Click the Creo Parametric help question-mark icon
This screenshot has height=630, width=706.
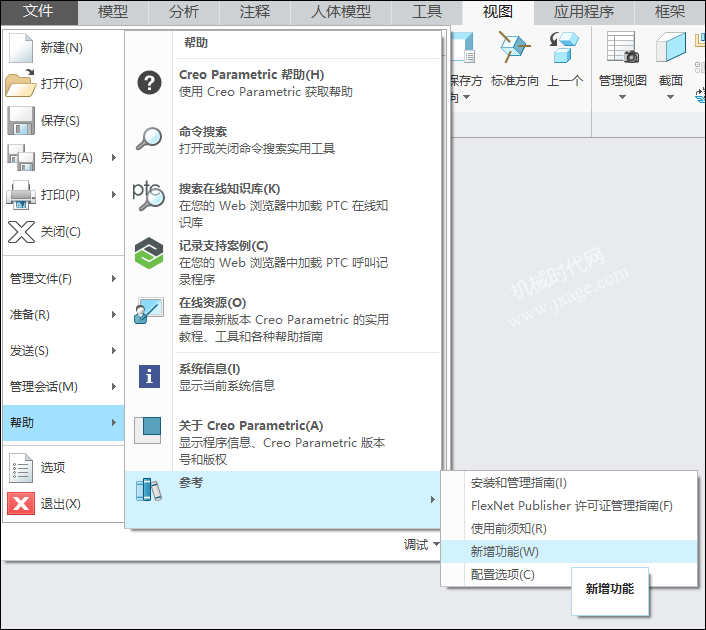coord(149,83)
